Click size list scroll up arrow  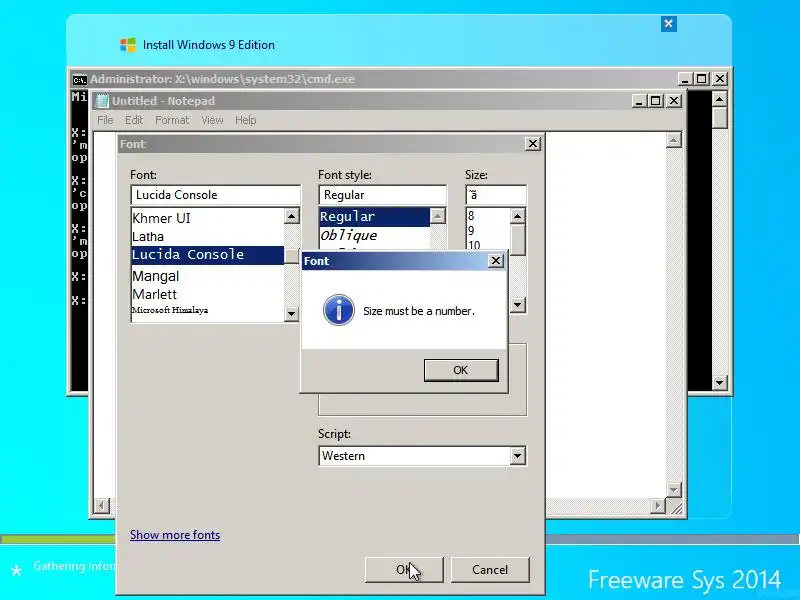[x=517, y=216]
